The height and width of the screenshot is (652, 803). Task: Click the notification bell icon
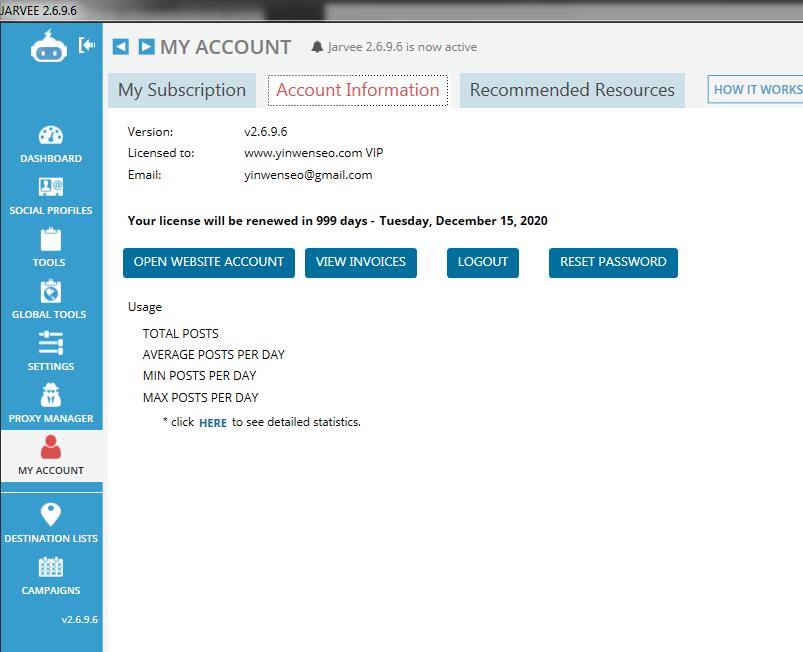click(x=317, y=47)
